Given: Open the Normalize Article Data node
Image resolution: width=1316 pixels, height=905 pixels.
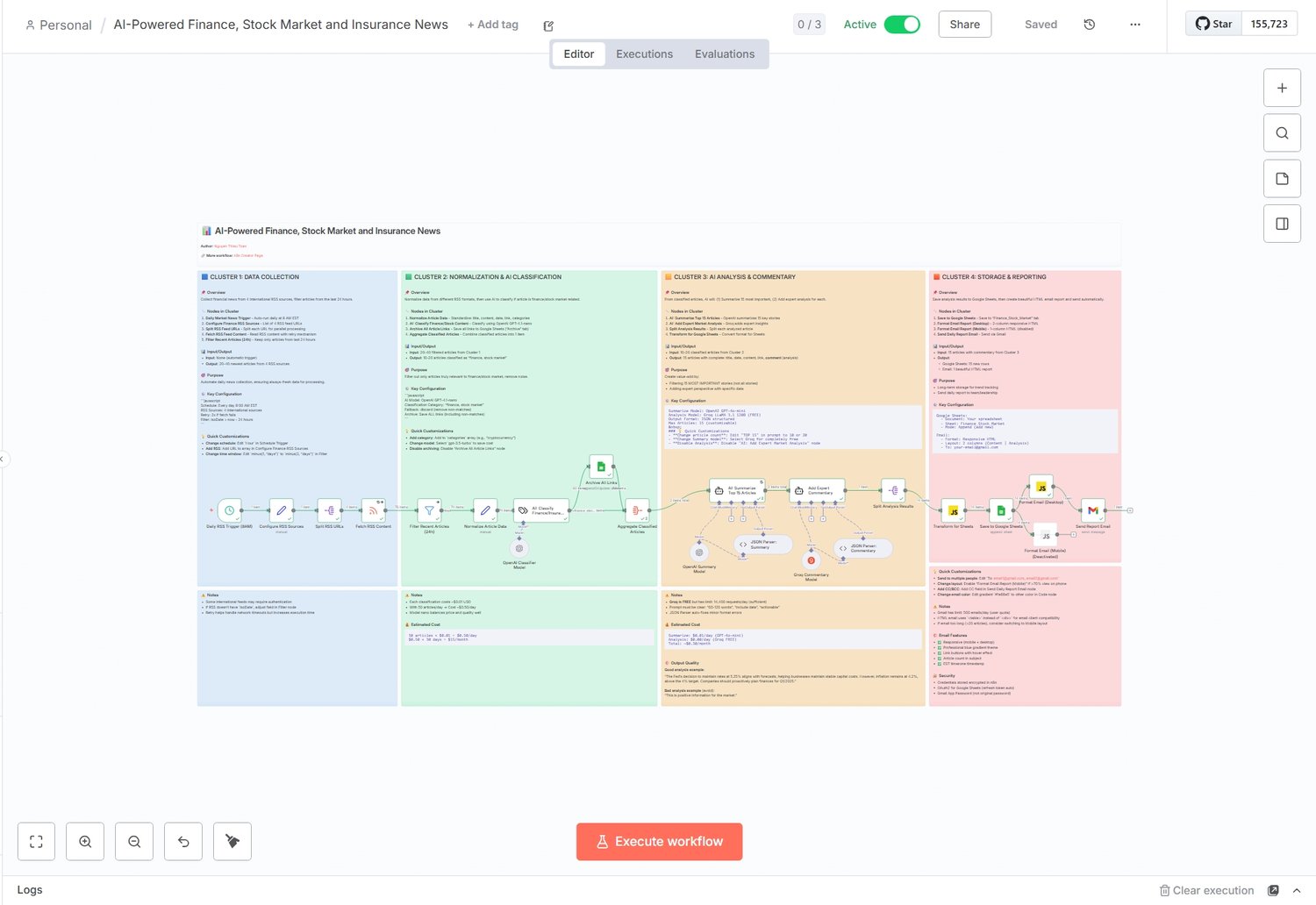Looking at the screenshot, I should (x=485, y=510).
